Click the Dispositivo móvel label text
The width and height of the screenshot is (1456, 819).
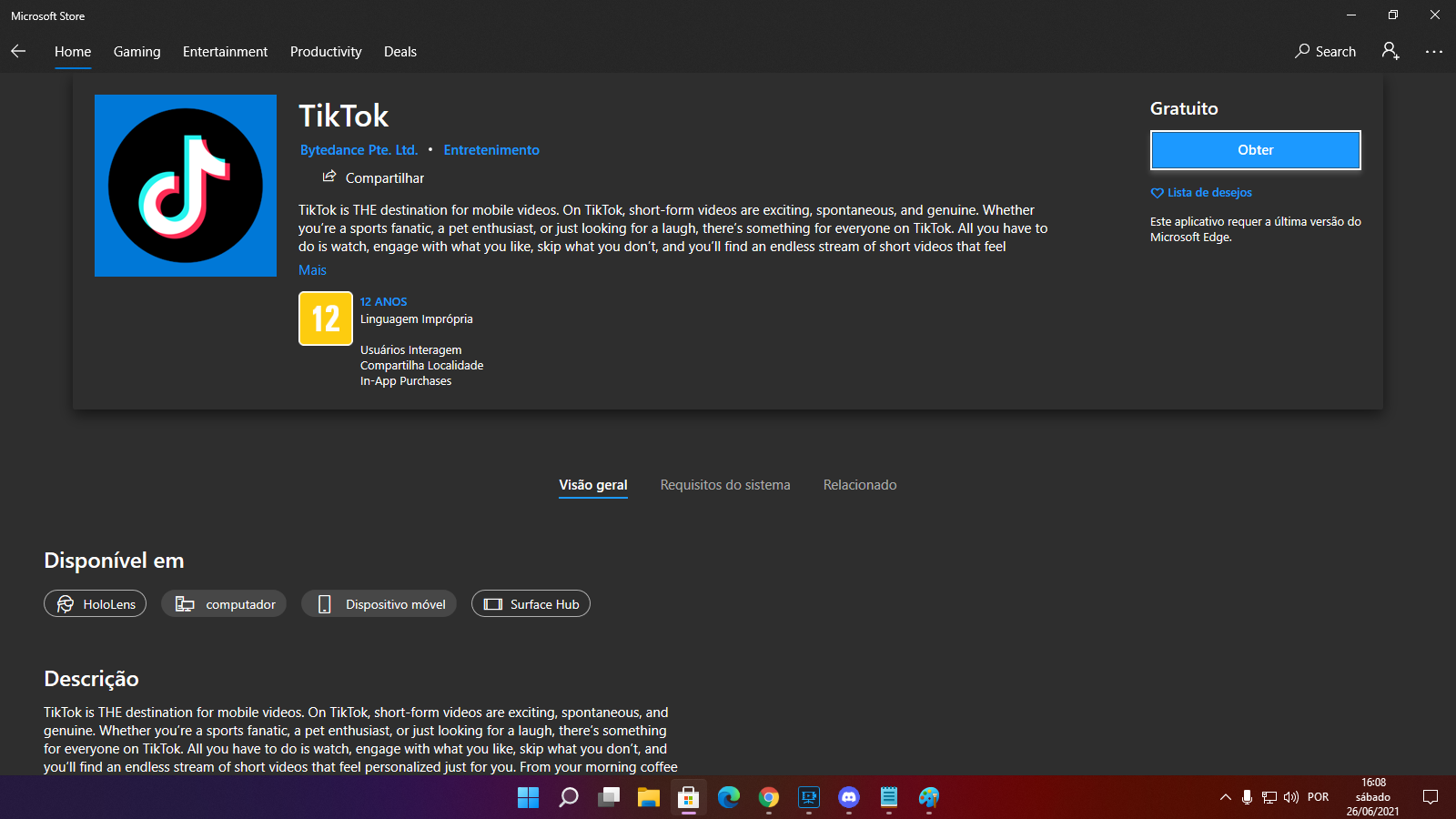[x=396, y=604]
